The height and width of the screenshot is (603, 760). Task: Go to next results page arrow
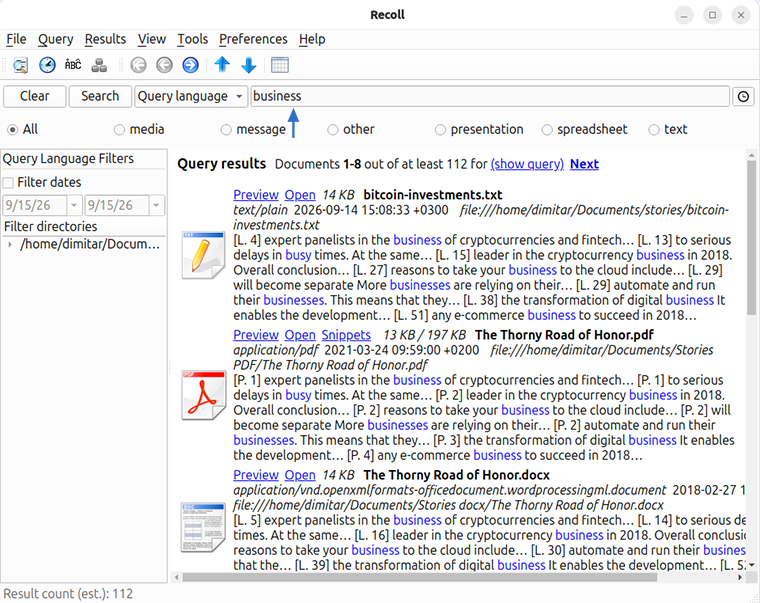click(190, 65)
